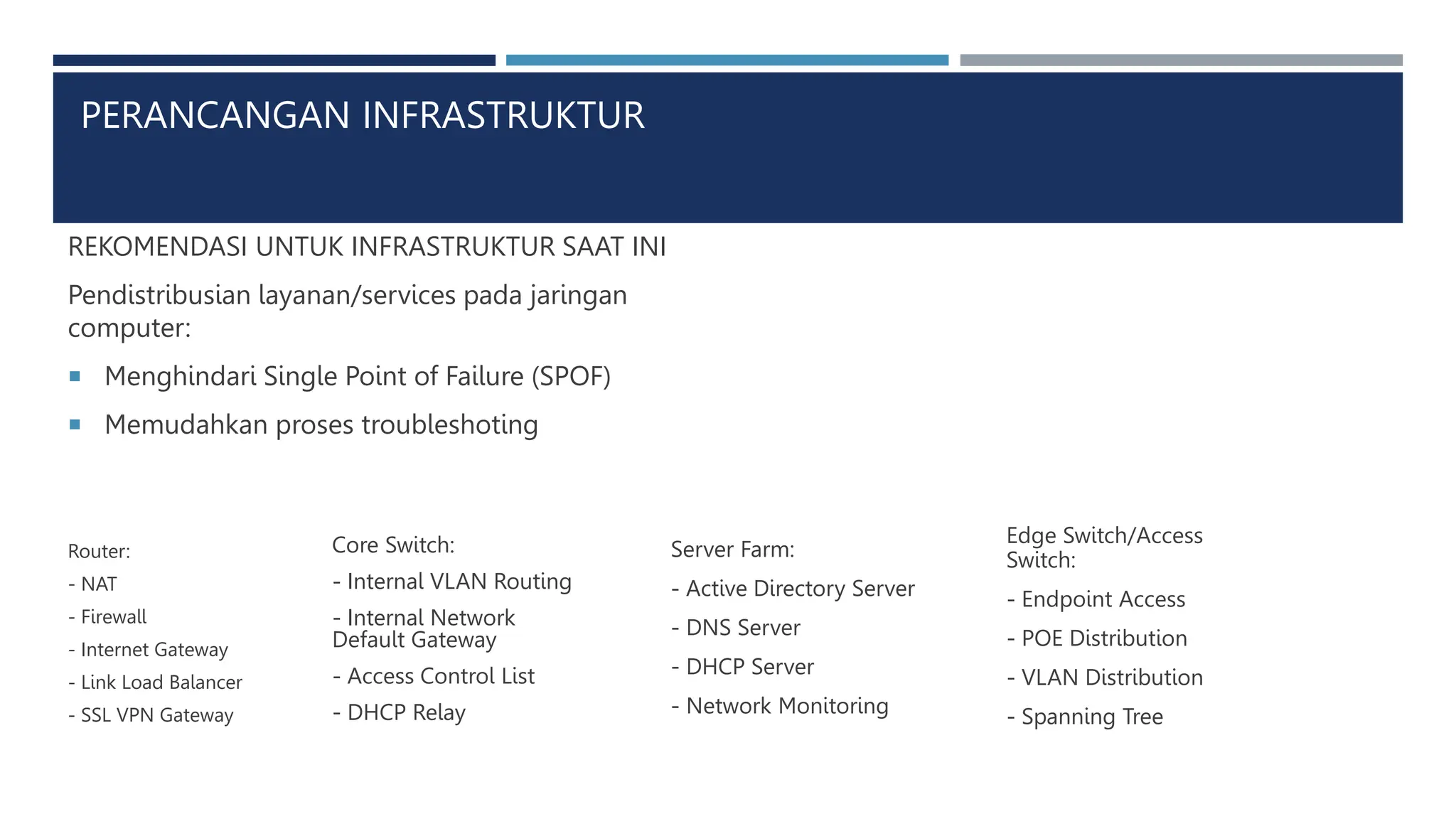Click the dark navy accent bar
Viewport: 1456px width, 819px height.
[274, 60]
